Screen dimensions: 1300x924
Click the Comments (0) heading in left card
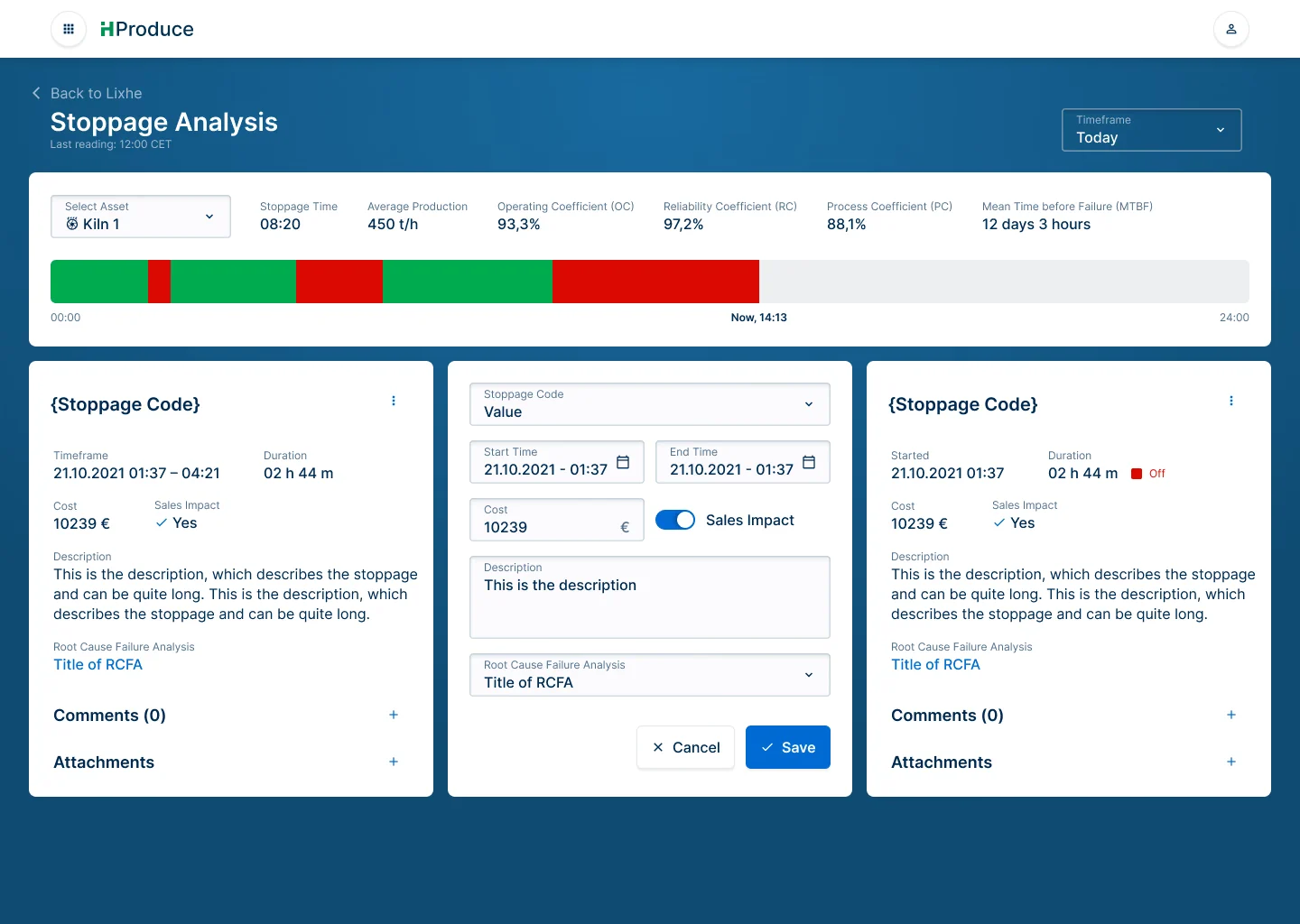(x=109, y=716)
